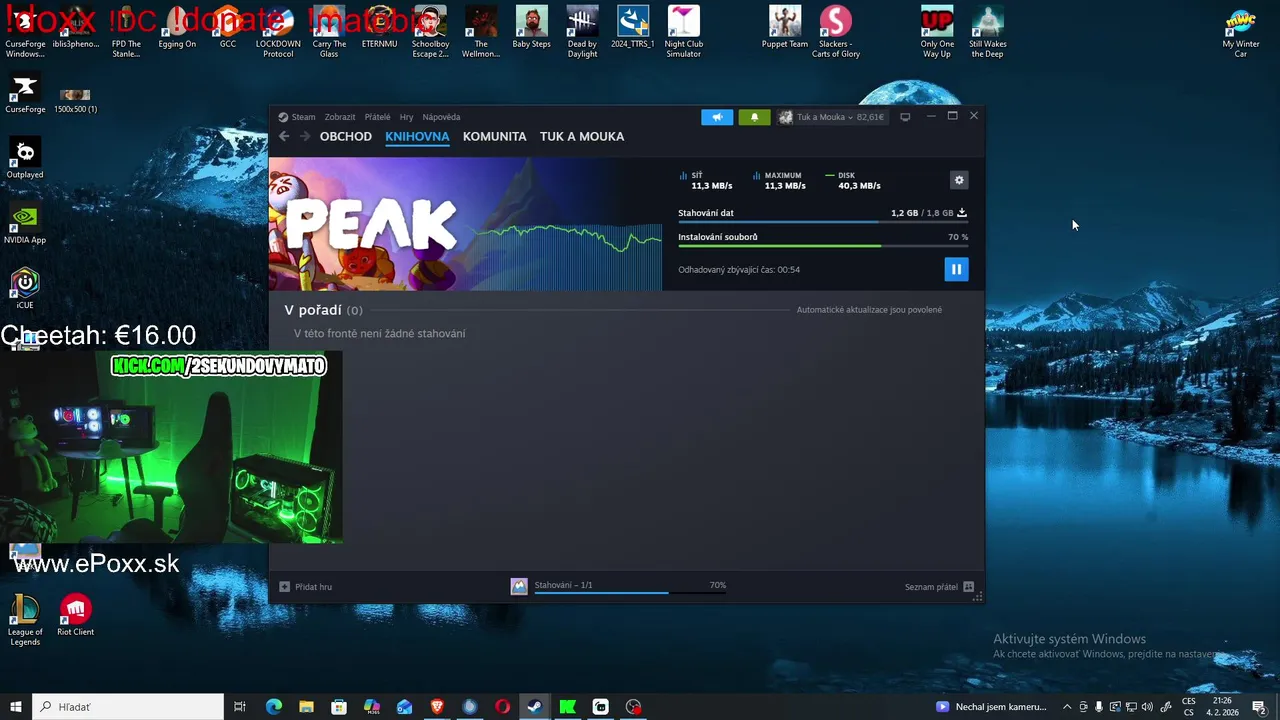Click the Hľadať taskbar search box

pyautogui.click(x=128, y=707)
